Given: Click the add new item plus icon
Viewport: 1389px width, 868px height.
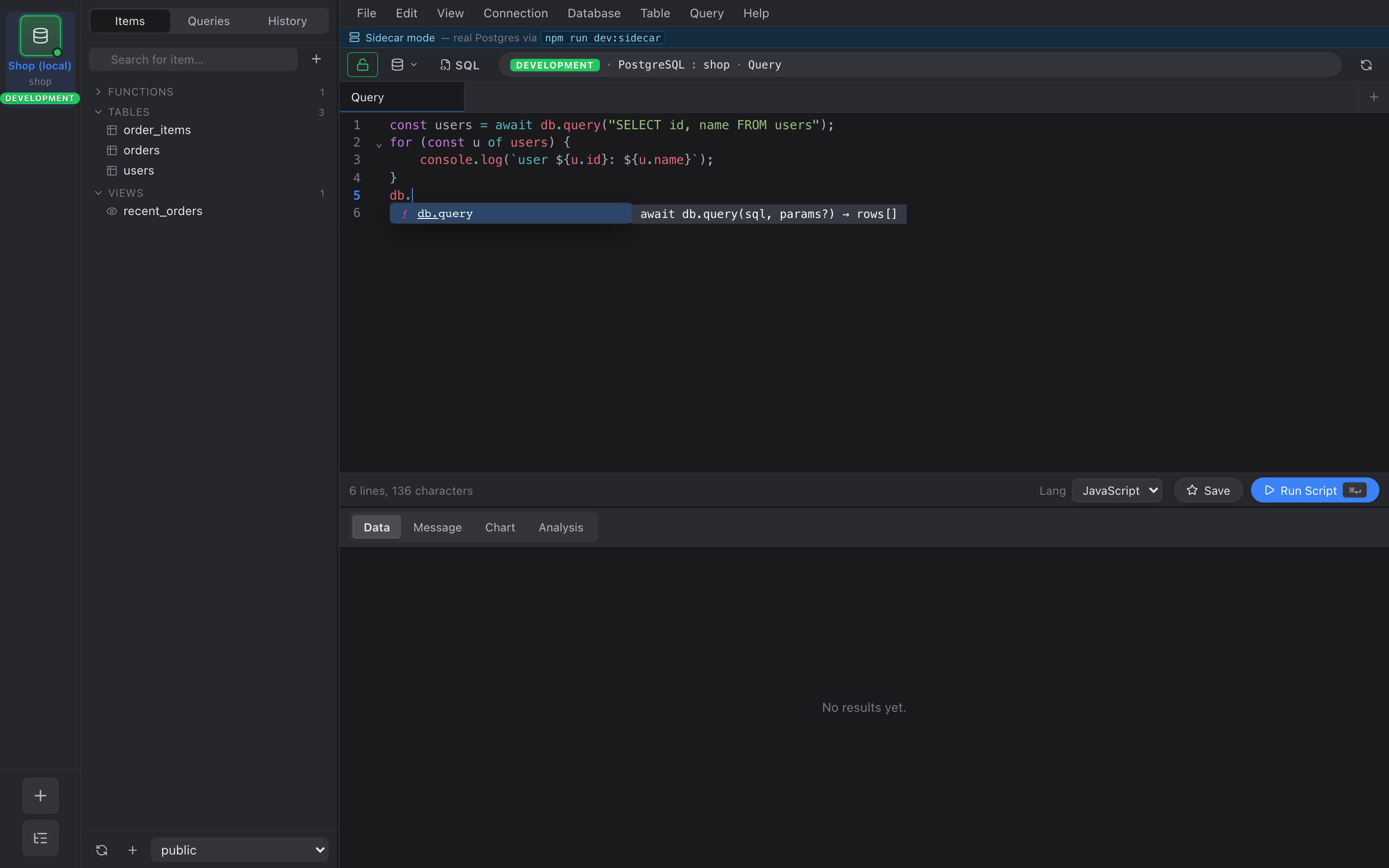Looking at the screenshot, I should click(x=316, y=59).
